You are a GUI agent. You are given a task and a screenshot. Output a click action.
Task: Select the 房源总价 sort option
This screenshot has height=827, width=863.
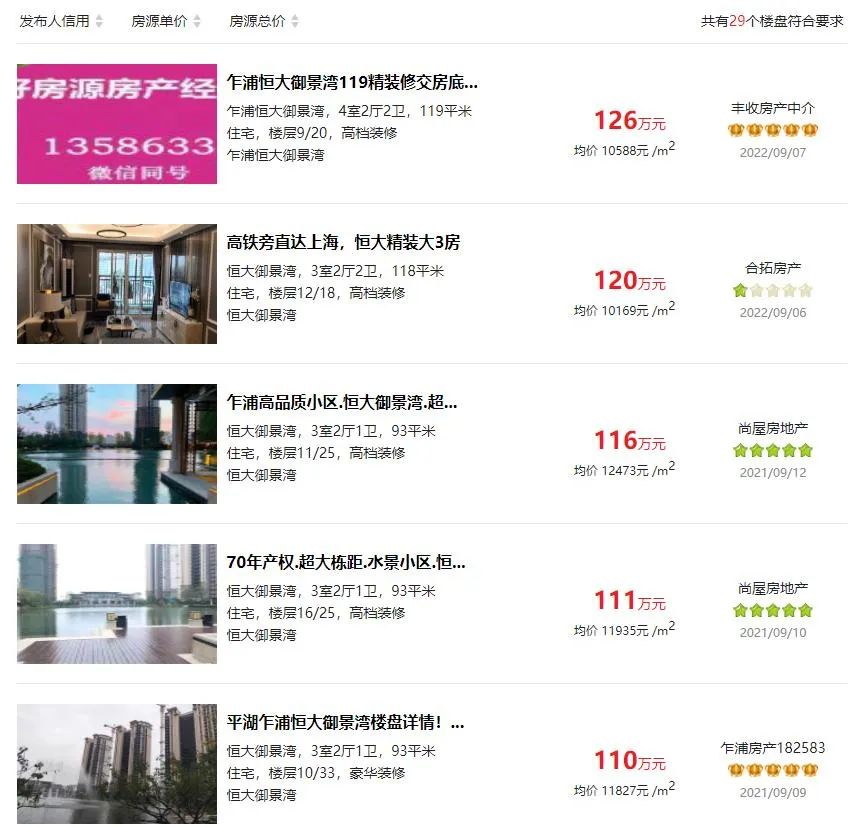[257, 21]
